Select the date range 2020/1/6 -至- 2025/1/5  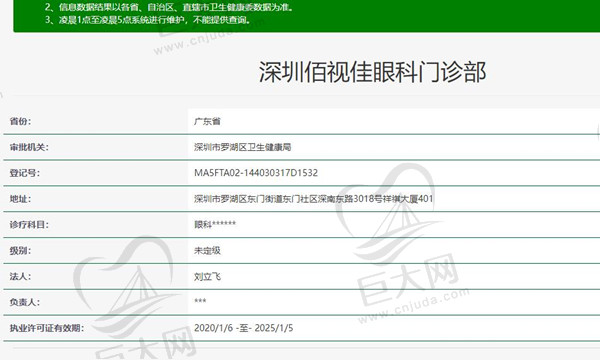(244, 328)
